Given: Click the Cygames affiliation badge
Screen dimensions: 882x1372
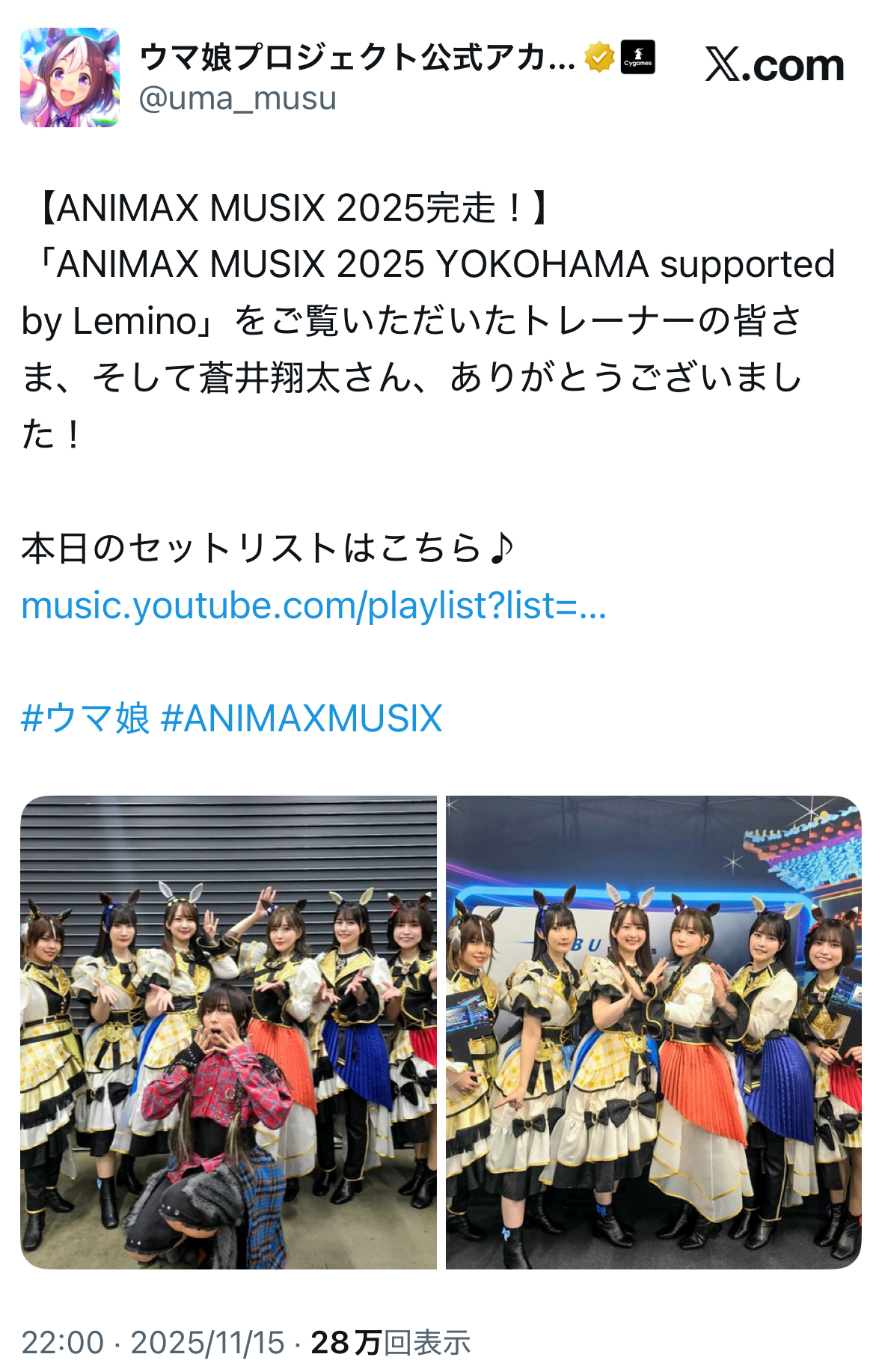Looking at the screenshot, I should pos(638,57).
